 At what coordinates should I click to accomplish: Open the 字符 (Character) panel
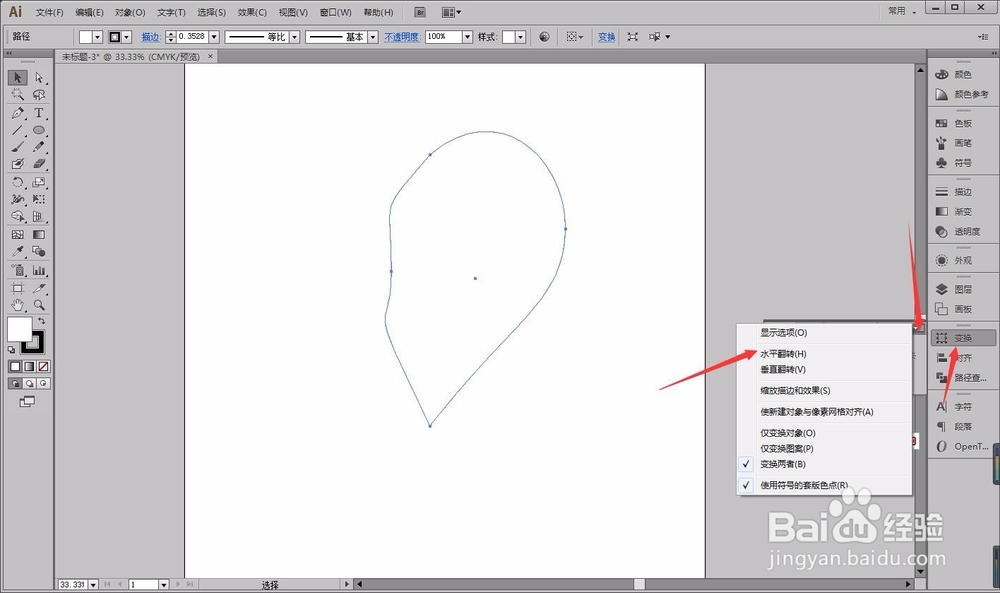pos(962,407)
